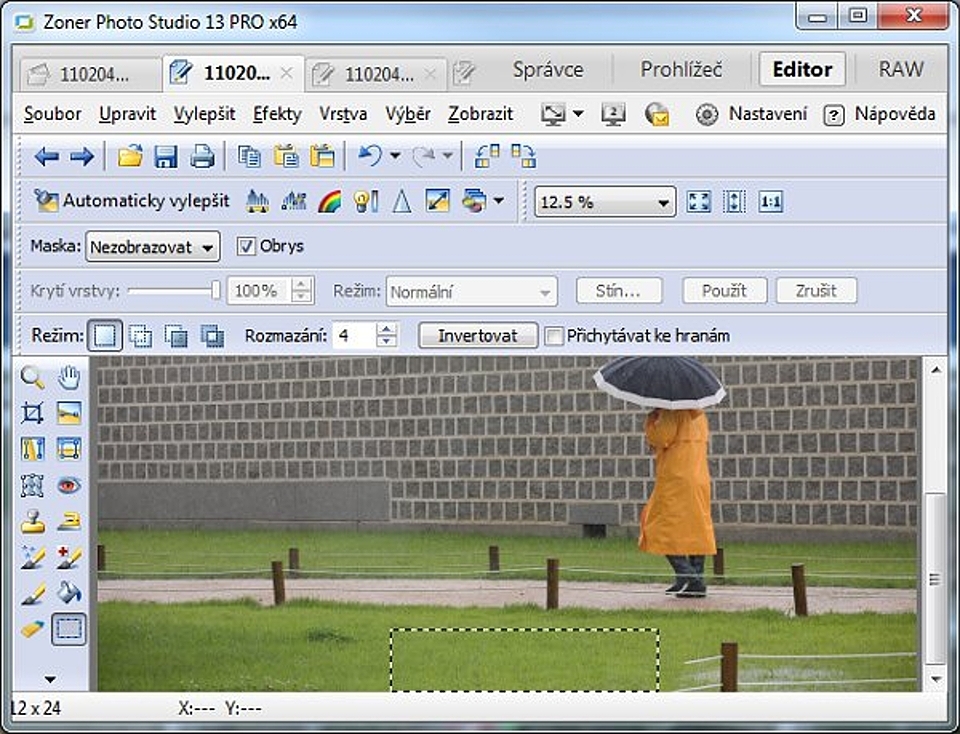Open the Efekty menu
The height and width of the screenshot is (734, 960).
tap(277, 114)
